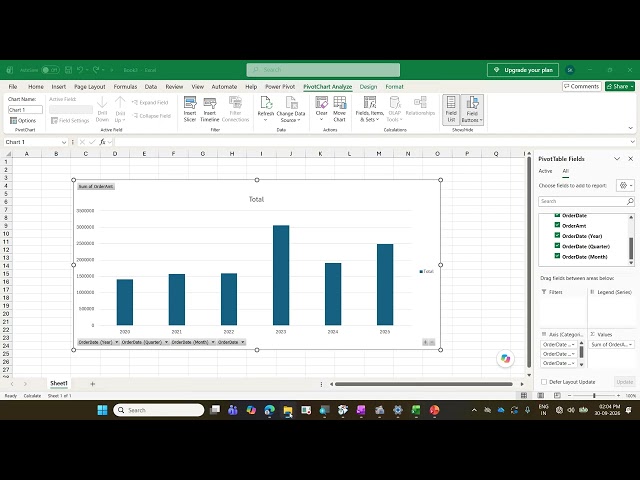Open the Power Pivot tab
640x480 pixels.
(x=280, y=87)
